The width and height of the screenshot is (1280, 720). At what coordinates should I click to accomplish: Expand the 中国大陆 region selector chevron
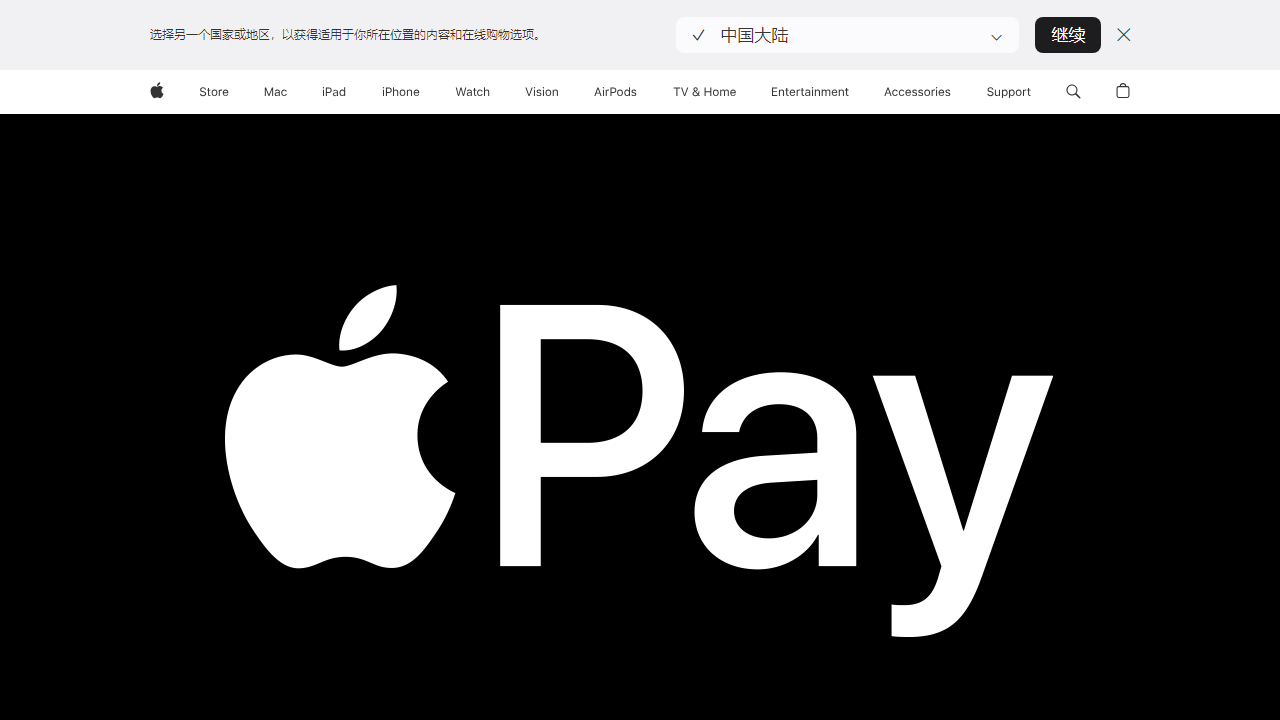tap(996, 36)
